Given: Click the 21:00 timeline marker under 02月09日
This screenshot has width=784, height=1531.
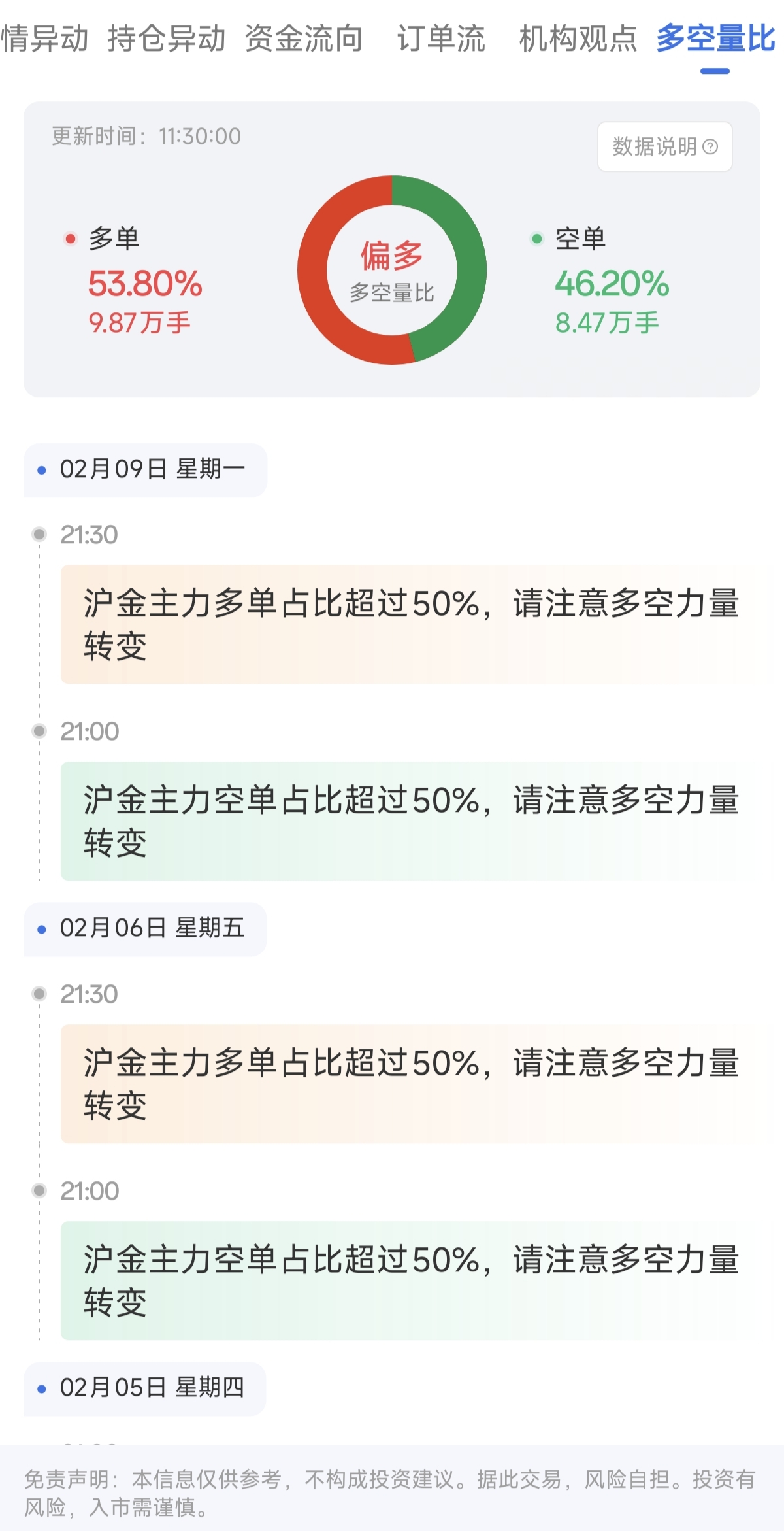Looking at the screenshot, I should [39, 731].
